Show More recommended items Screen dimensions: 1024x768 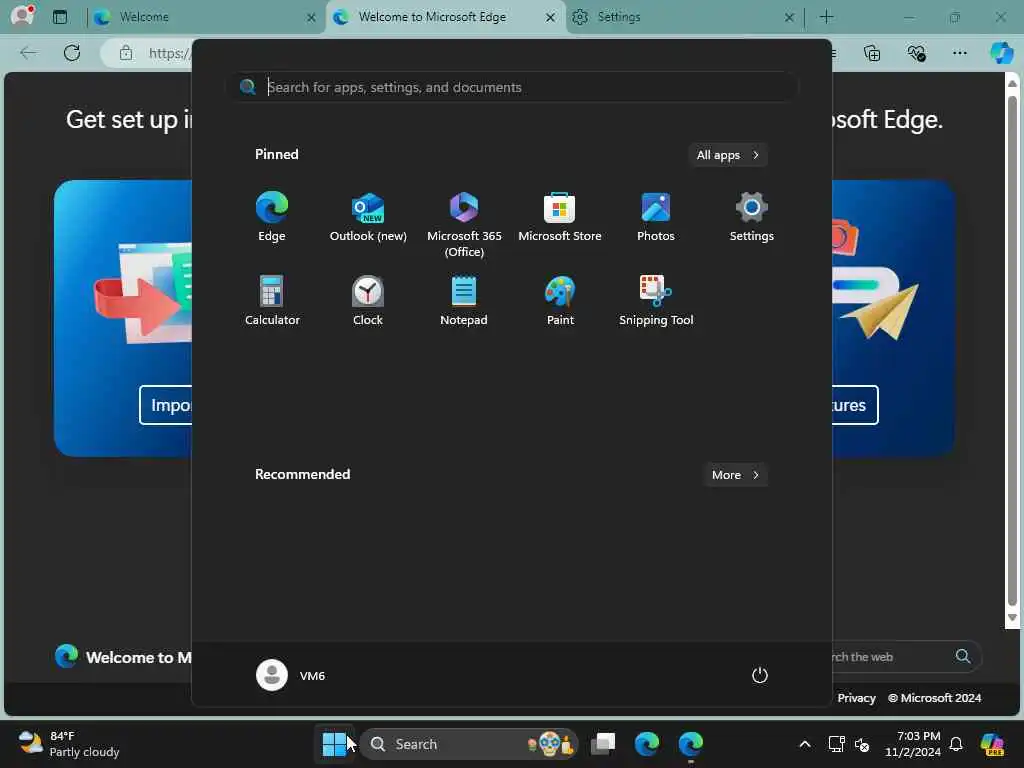[x=735, y=475]
